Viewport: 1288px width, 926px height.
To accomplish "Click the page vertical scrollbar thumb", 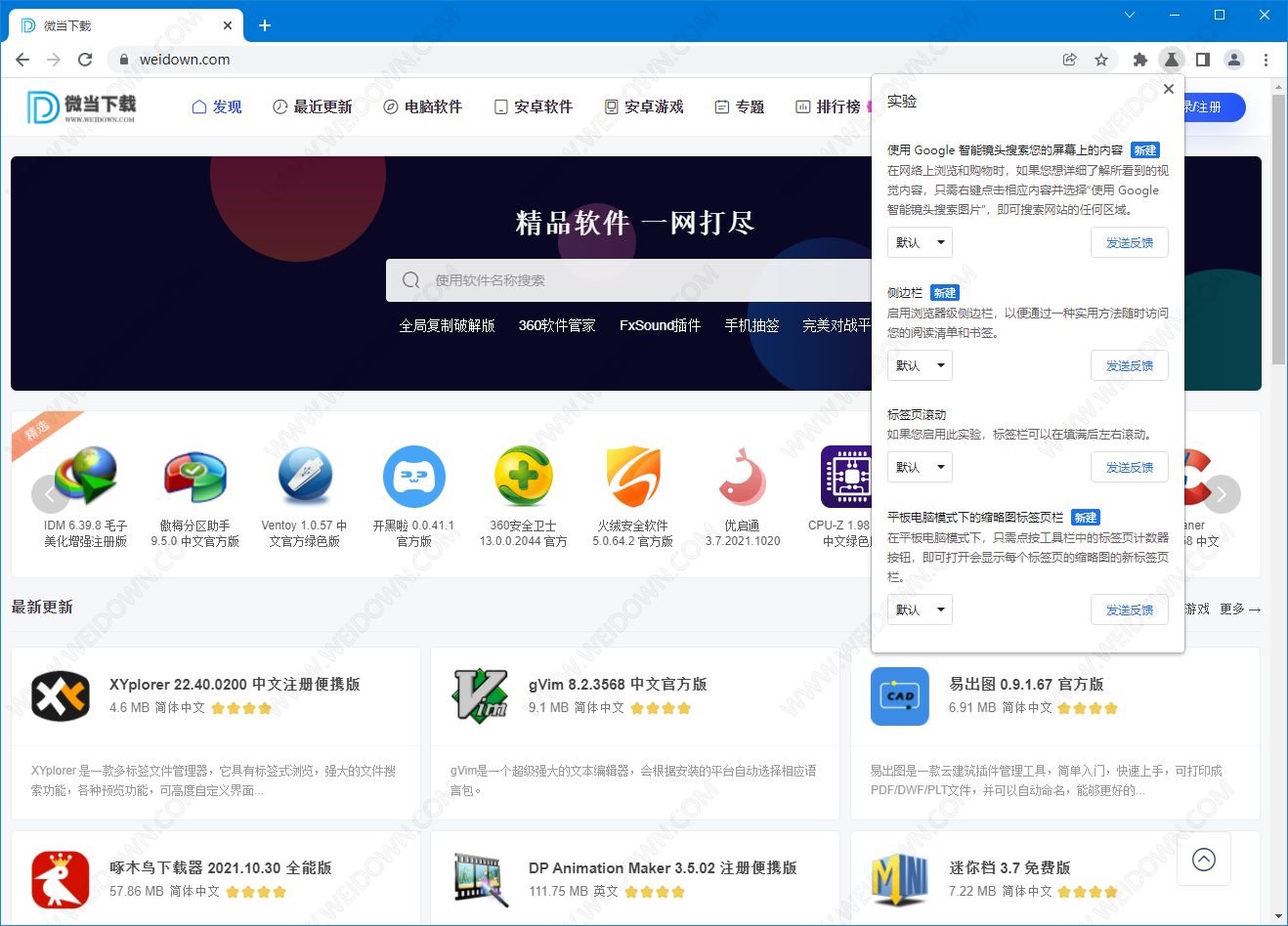I will 1278,230.
